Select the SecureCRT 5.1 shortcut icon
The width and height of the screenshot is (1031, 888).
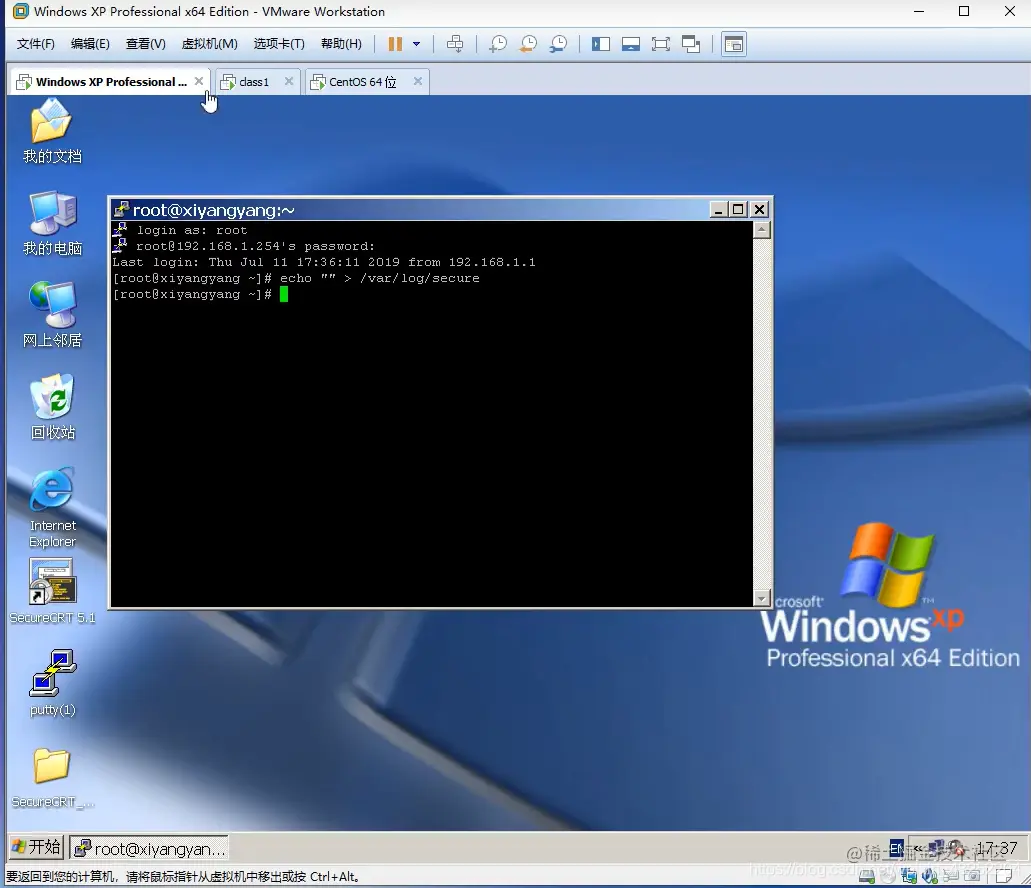click(52, 592)
